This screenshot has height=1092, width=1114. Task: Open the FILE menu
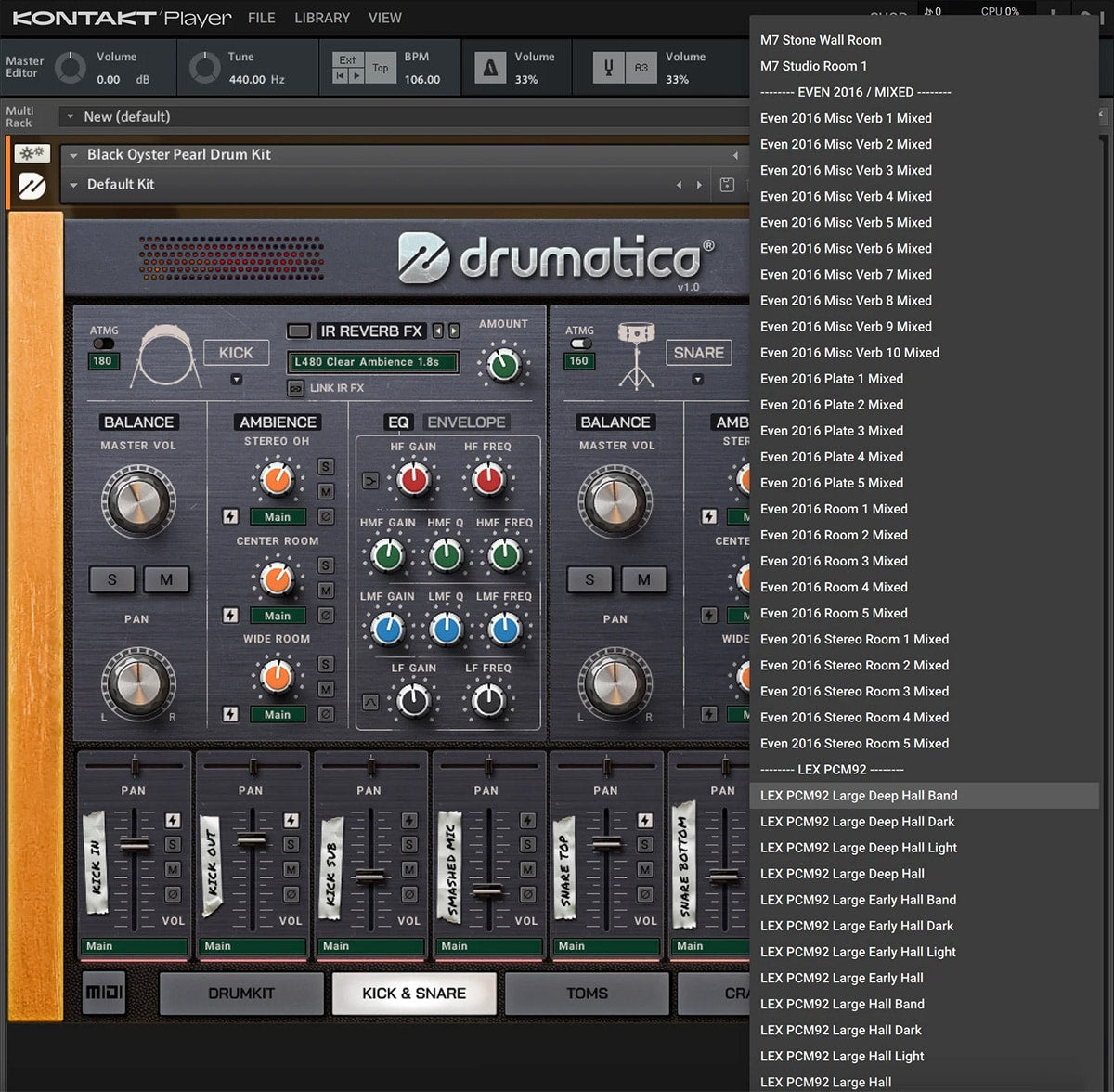(262, 18)
